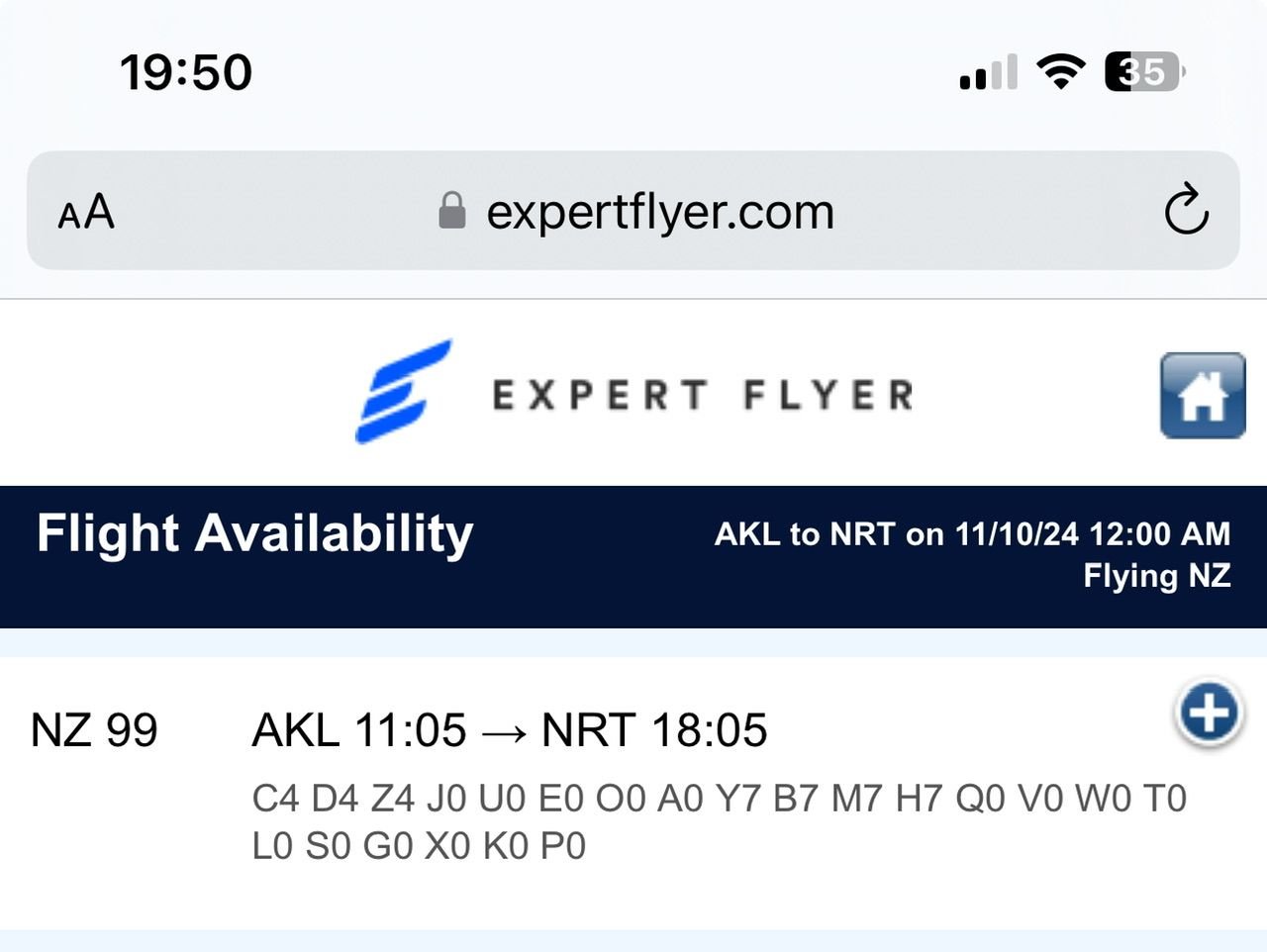Tap the lock icon in address bar
The image size is (1267, 952).
click(x=451, y=211)
